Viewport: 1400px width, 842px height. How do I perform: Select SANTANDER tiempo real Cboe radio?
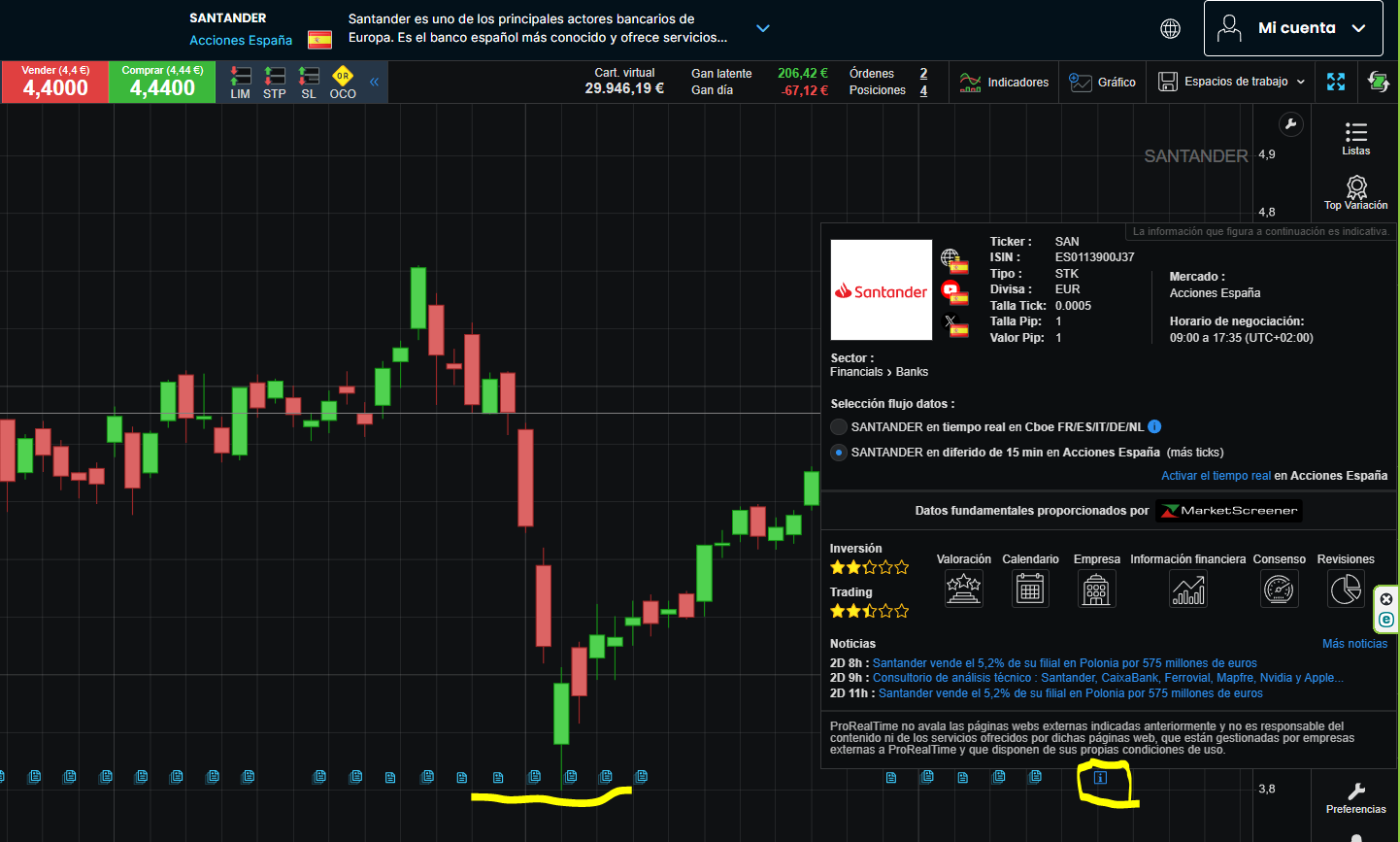839,426
